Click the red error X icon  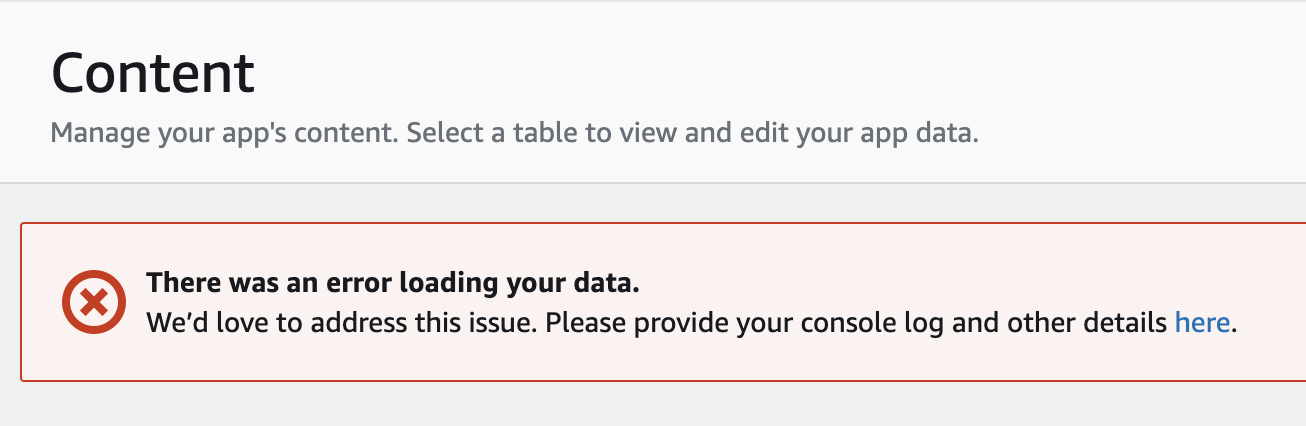click(94, 302)
